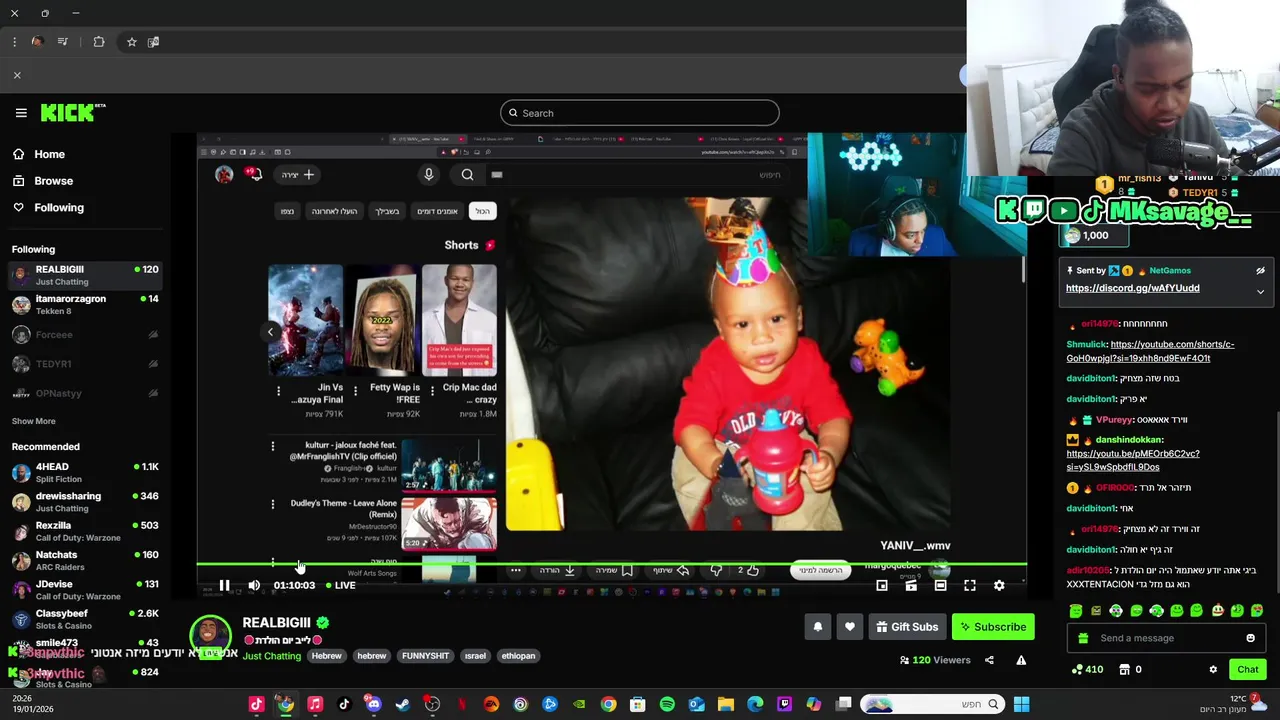Open Spotify from the taskbar
The height and width of the screenshot is (720, 1280).
click(667, 704)
